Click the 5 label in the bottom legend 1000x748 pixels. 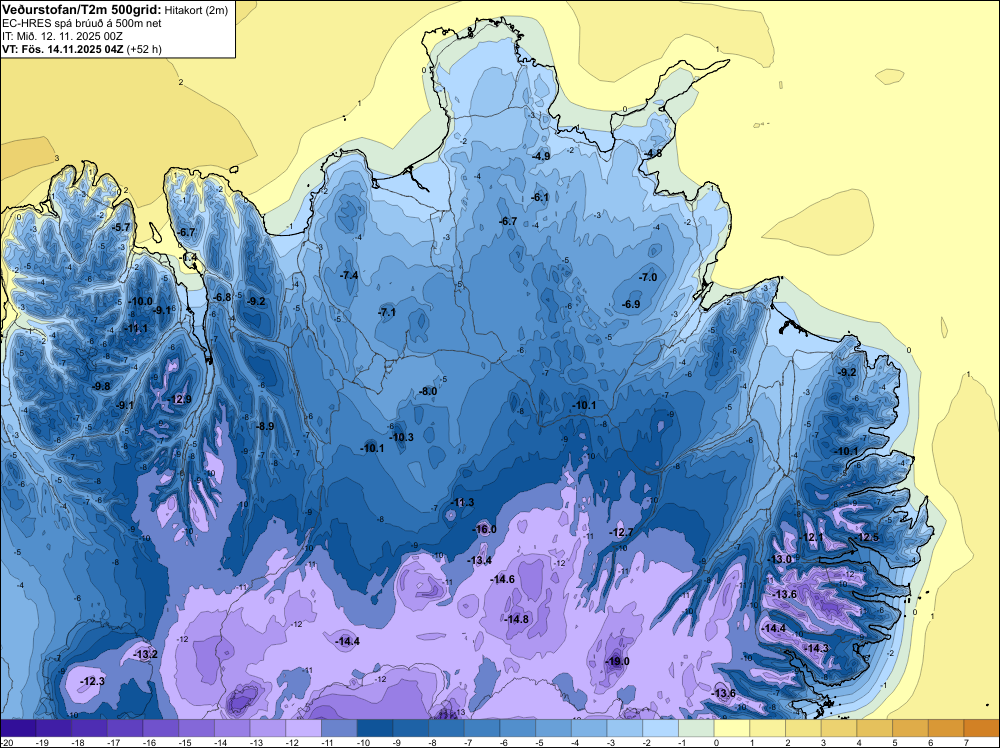(x=895, y=742)
